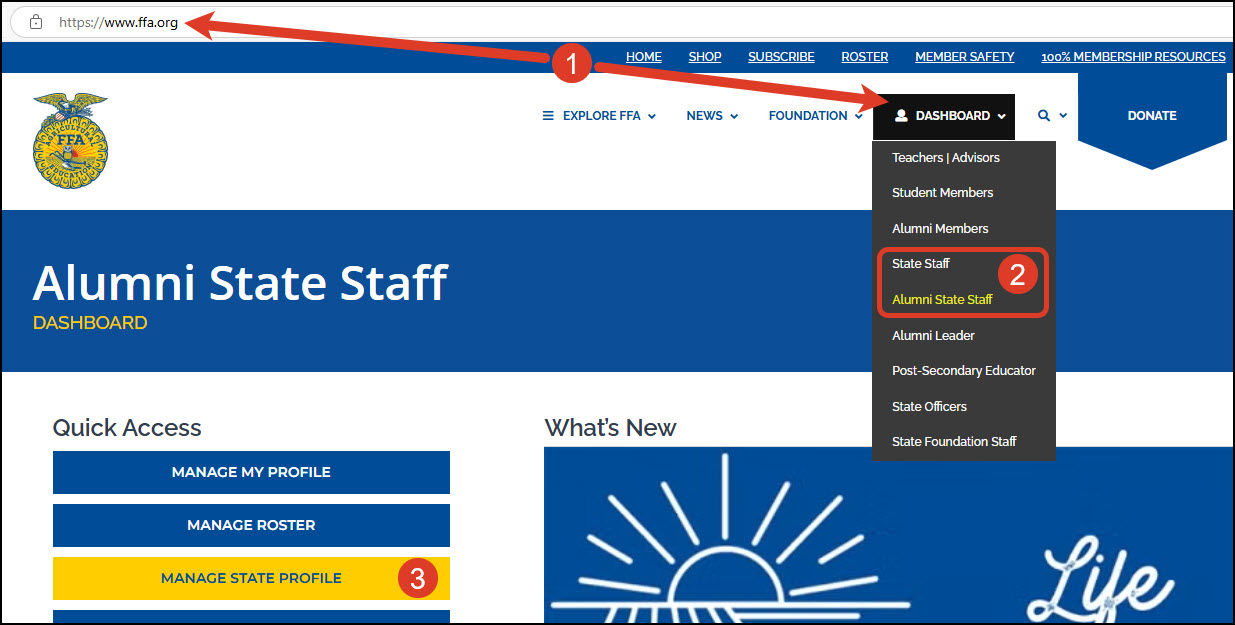This screenshot has height=625, width=1235.
Task: Open search via the magnifier icon
Action: click(x=1044, y=116)
